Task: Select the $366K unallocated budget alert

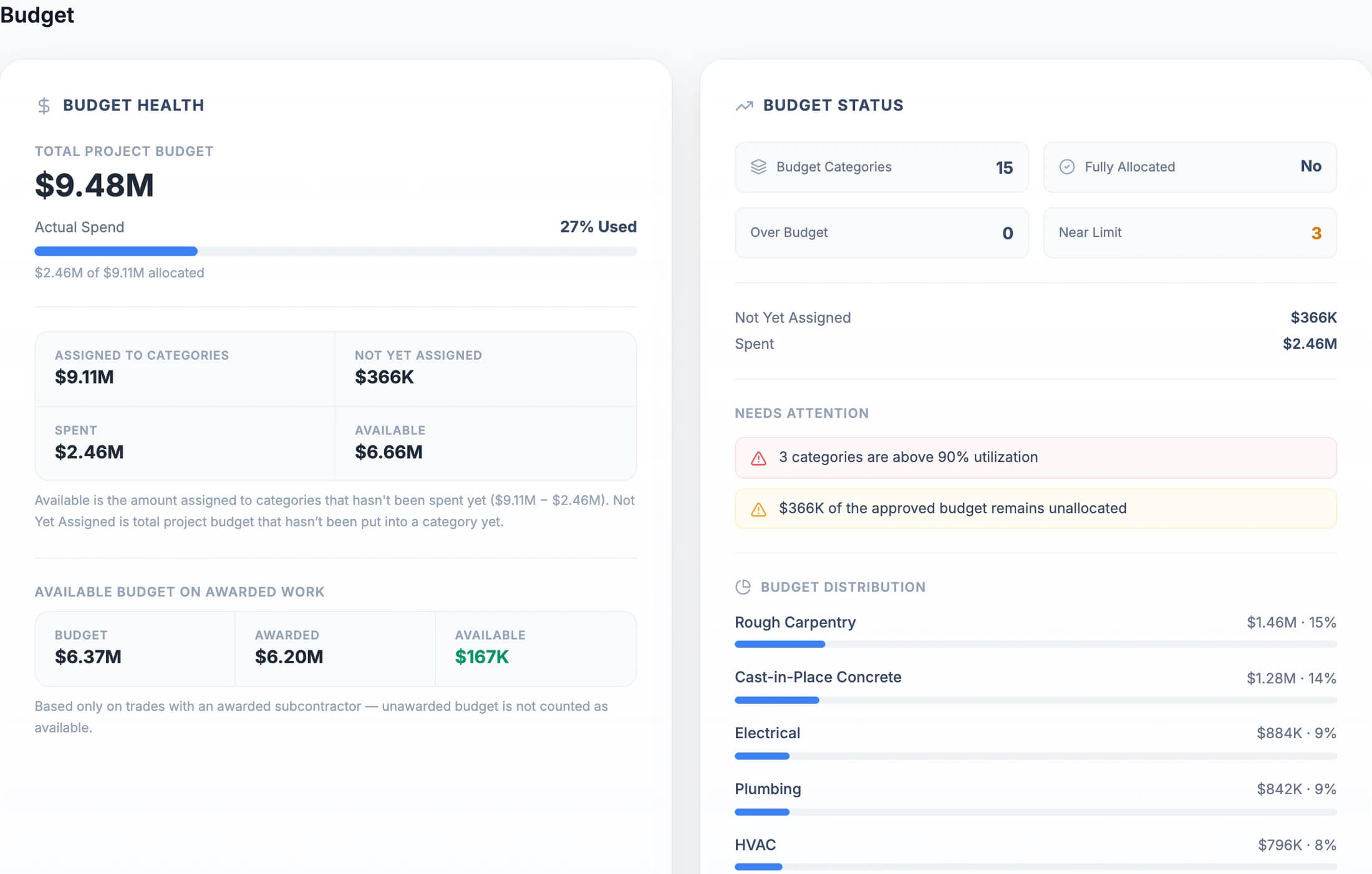Action: coord(1035,509)
